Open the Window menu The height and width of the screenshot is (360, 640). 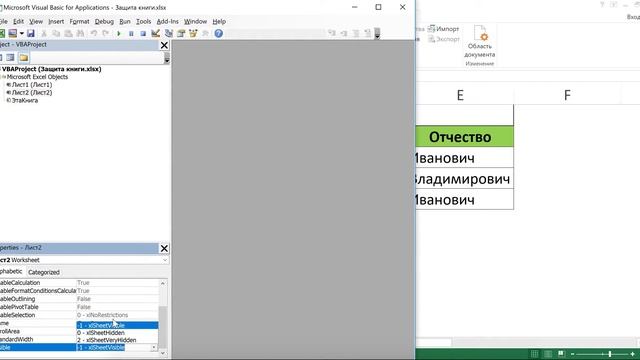(195, 22)
